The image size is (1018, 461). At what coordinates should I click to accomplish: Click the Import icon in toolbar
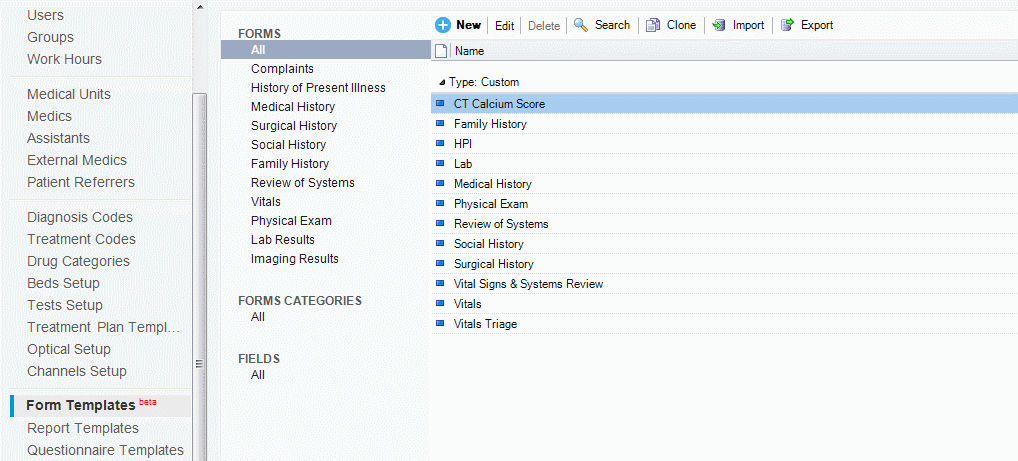click(x=719, y=25)
